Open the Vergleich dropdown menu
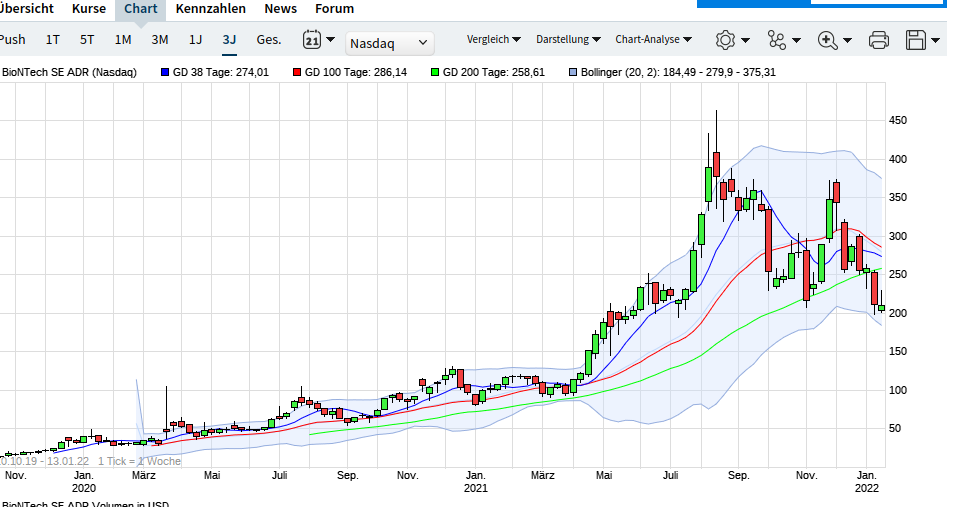This screenshot has height=507, width=957. click(493, 39)
